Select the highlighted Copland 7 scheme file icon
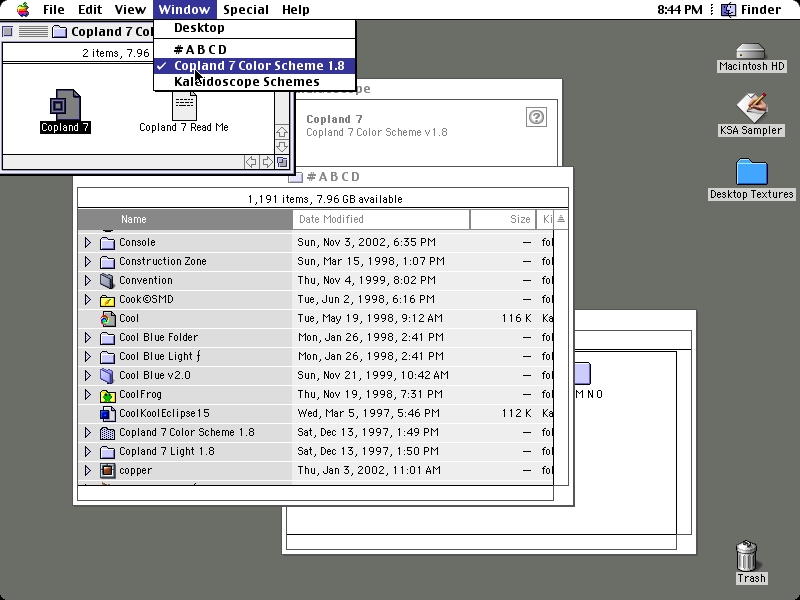Image resolution: width=800 pixels, height=600 pixels. pyautogui.click(x=65, y=105)
